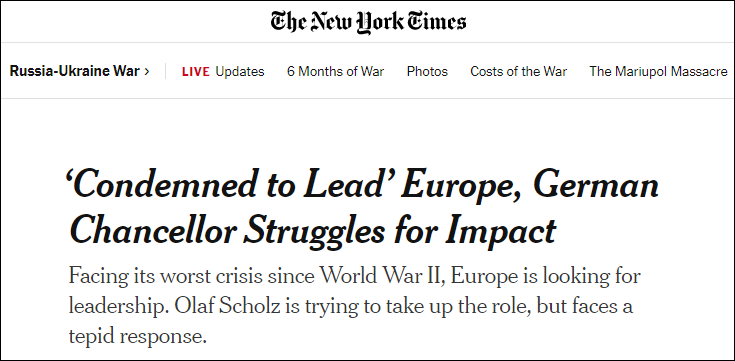Go to Costs of the War

518,72
